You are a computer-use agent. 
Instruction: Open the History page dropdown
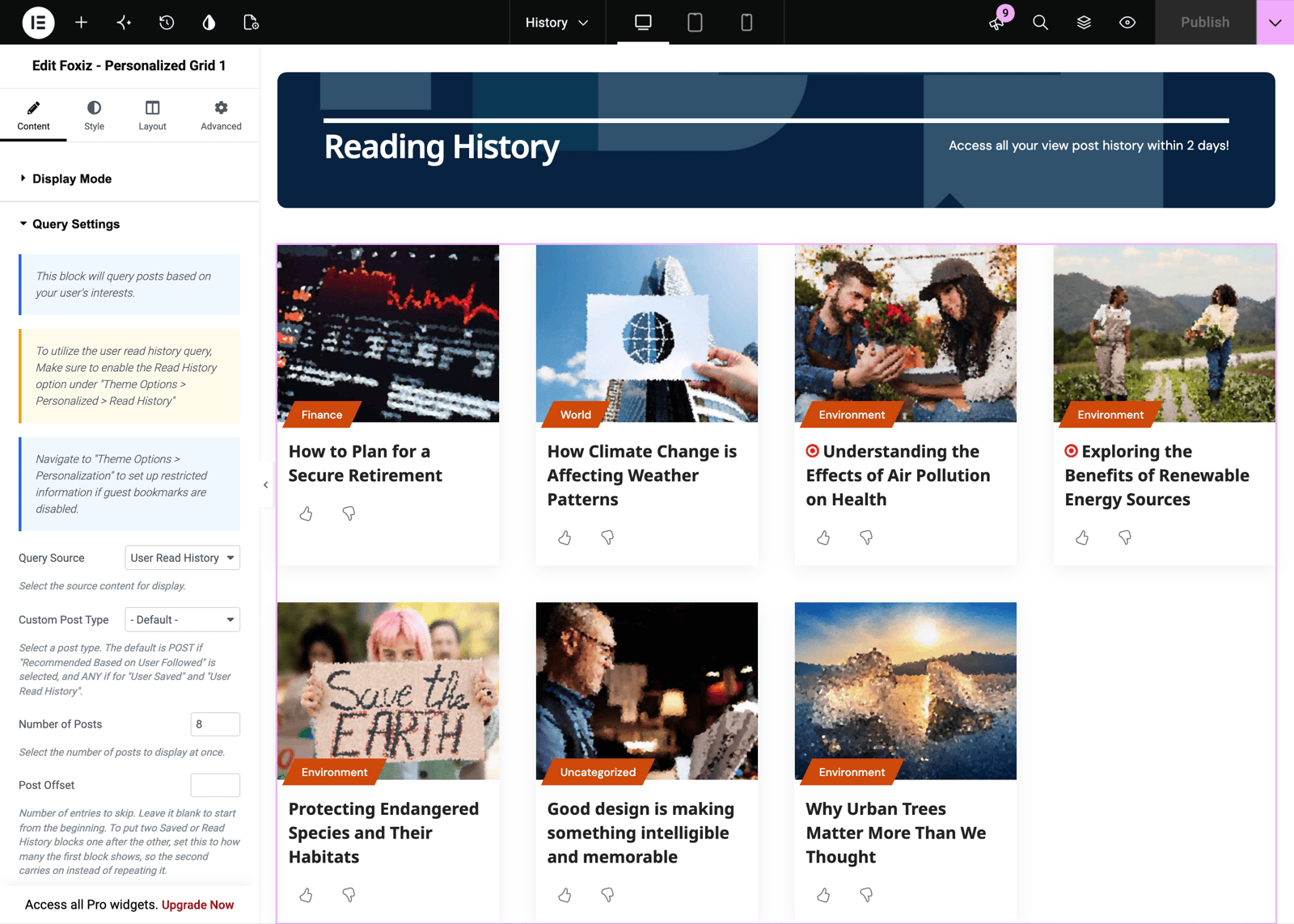coord(556,22)
